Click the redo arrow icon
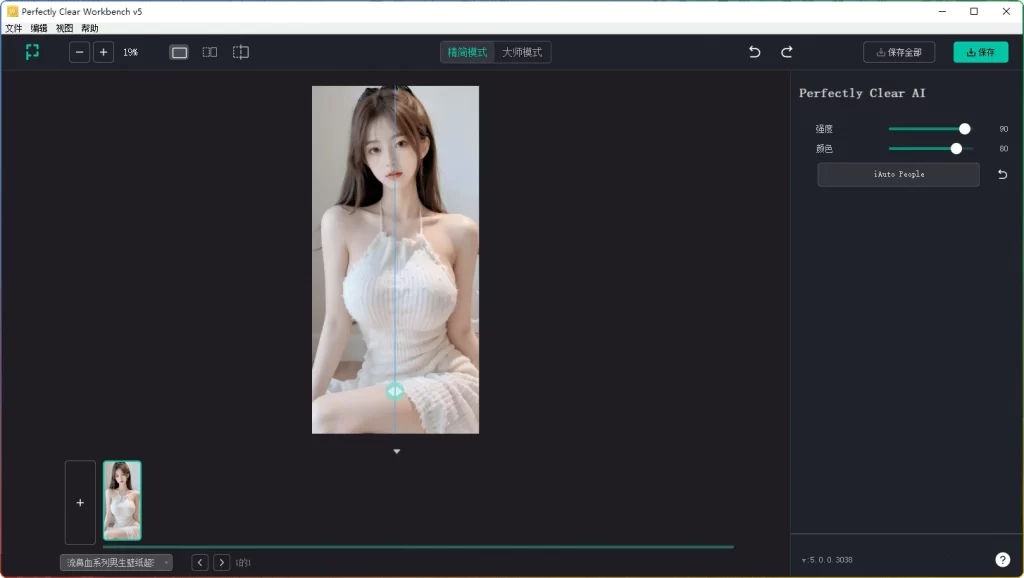The image size is (1024, 578). point(787,51)
